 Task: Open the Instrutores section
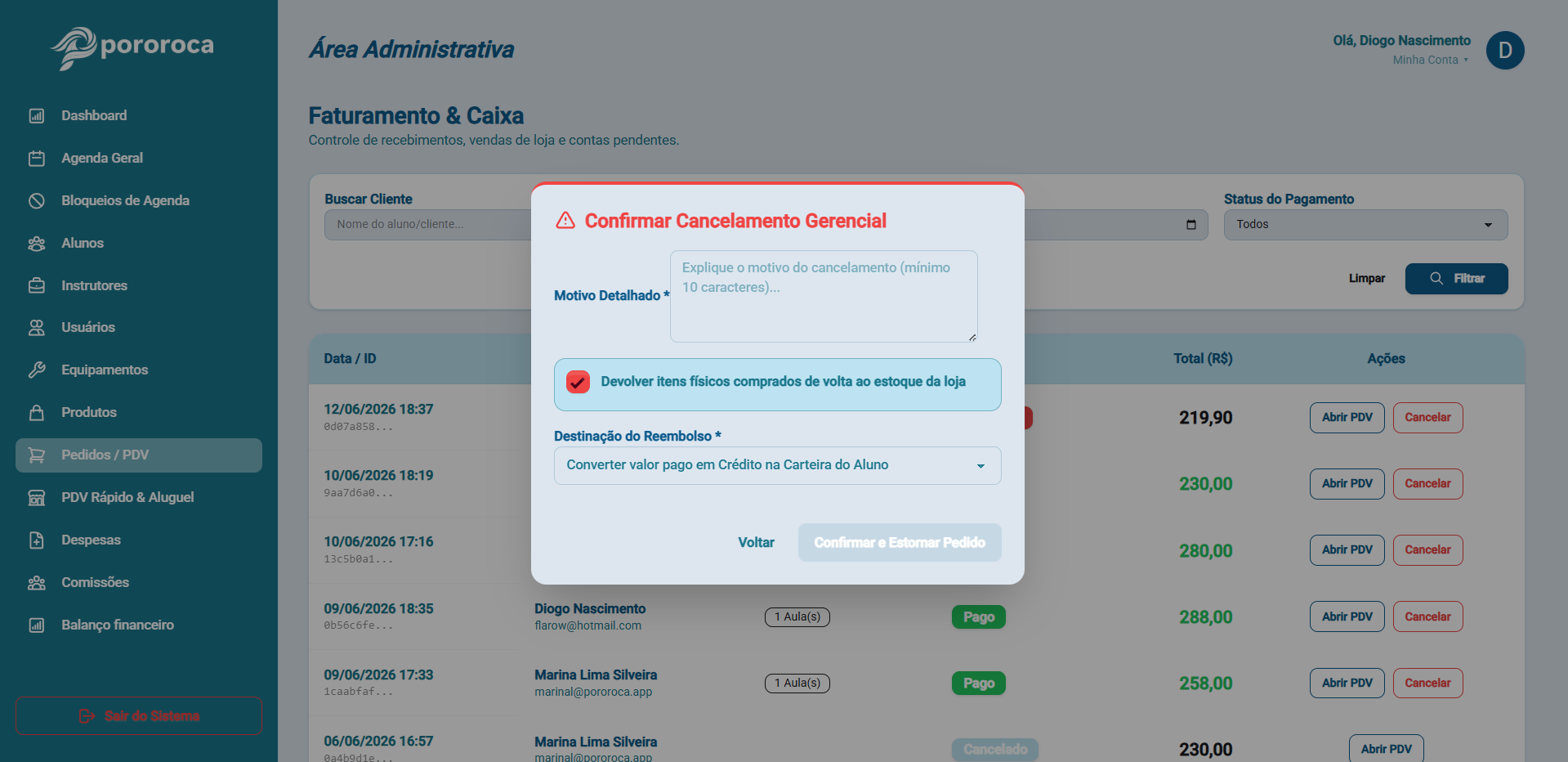pos(139,286)
